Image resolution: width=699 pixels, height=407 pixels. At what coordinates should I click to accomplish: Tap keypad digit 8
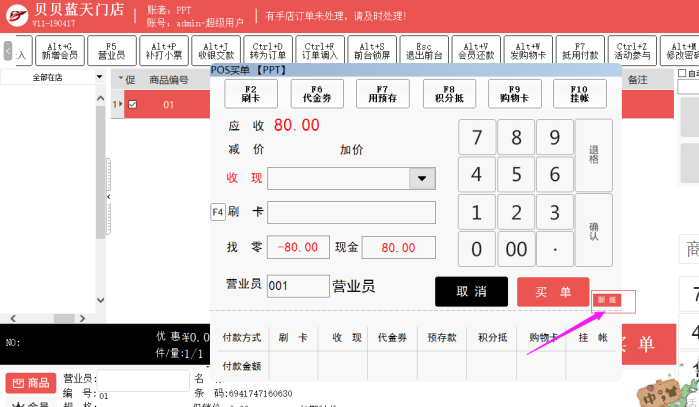click(x=516, y=137)
